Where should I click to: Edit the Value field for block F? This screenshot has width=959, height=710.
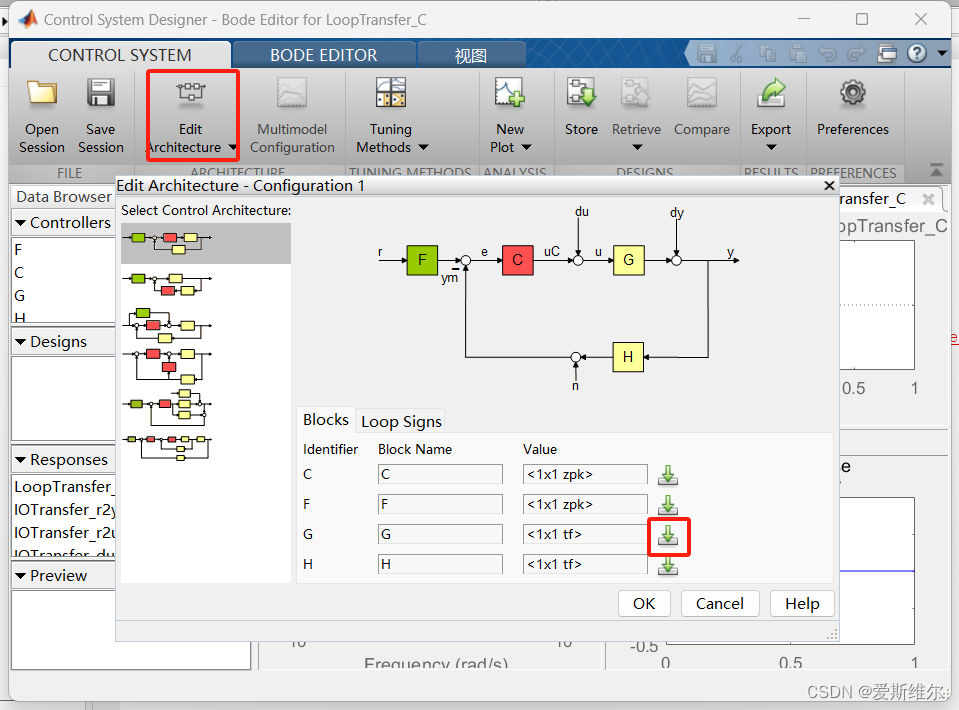(585, 505)
